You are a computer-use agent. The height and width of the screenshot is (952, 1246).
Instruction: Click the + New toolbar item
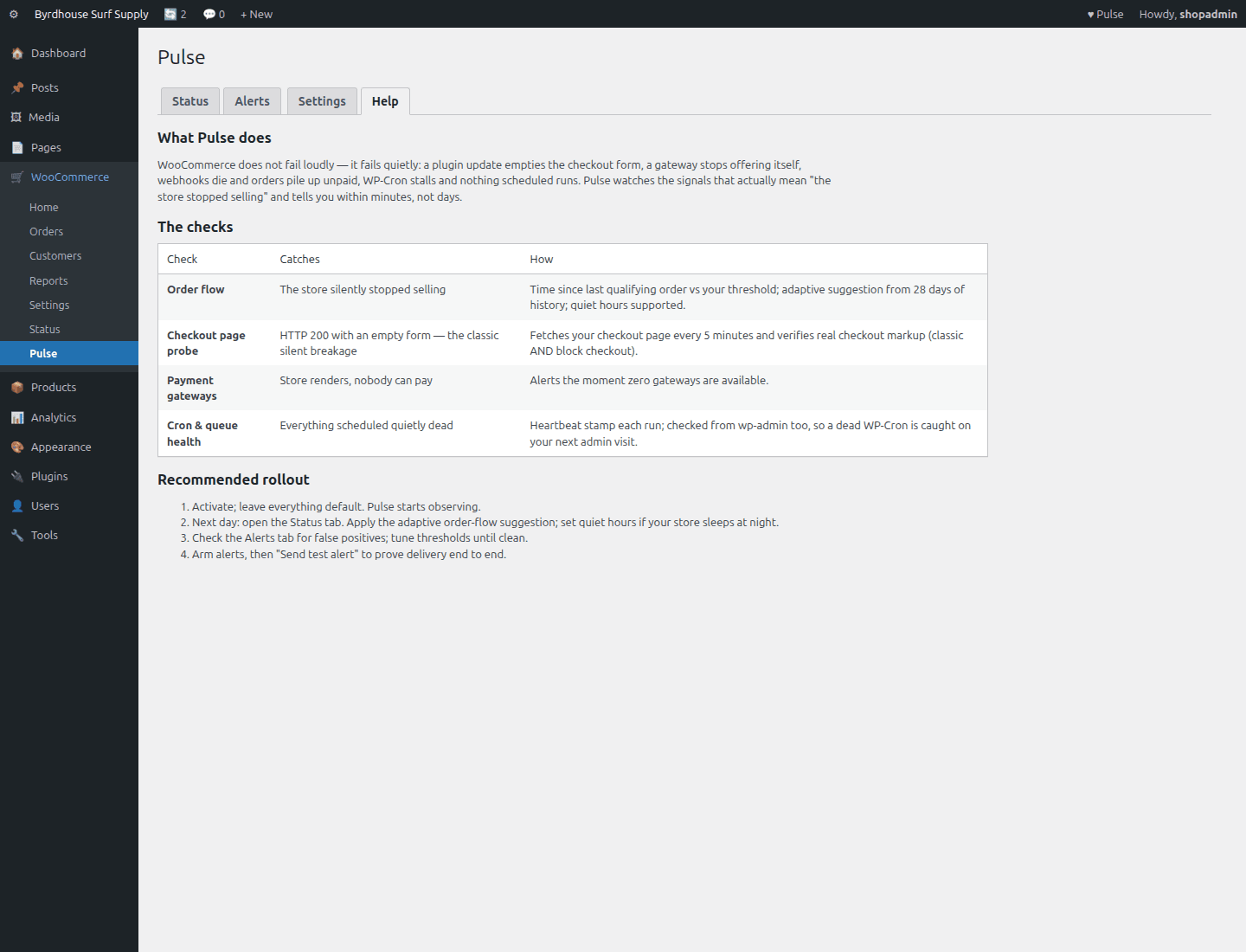point(256,14)
